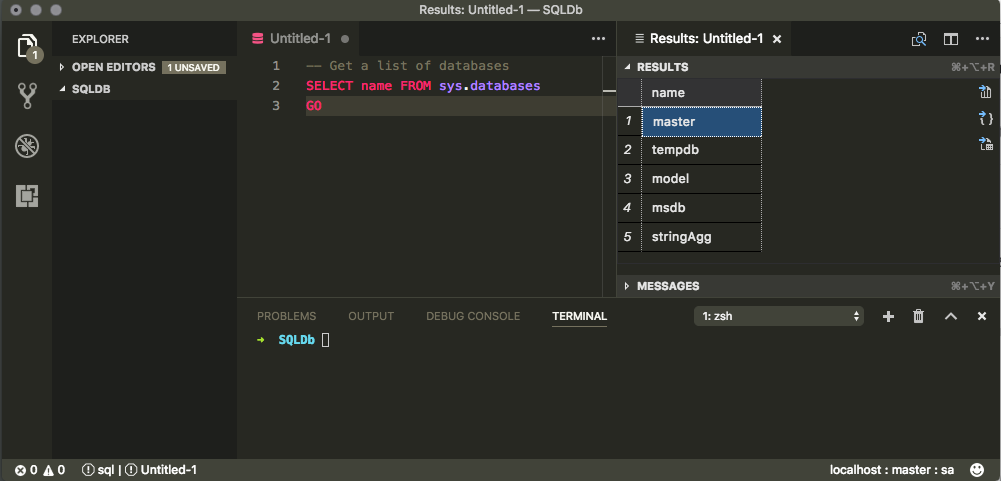Save results as Excel icon
This screenshot has height=481, width=1001.
[986, 144]
